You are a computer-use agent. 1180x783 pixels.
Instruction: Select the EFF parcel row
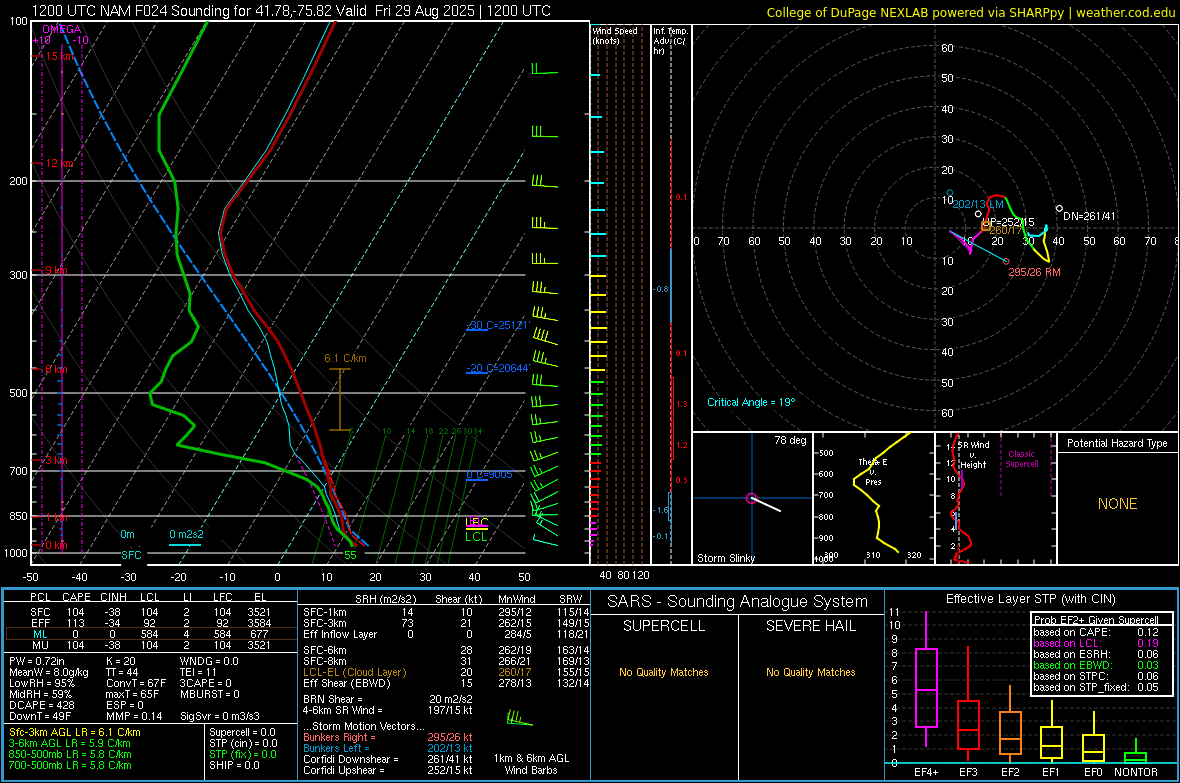150,623
